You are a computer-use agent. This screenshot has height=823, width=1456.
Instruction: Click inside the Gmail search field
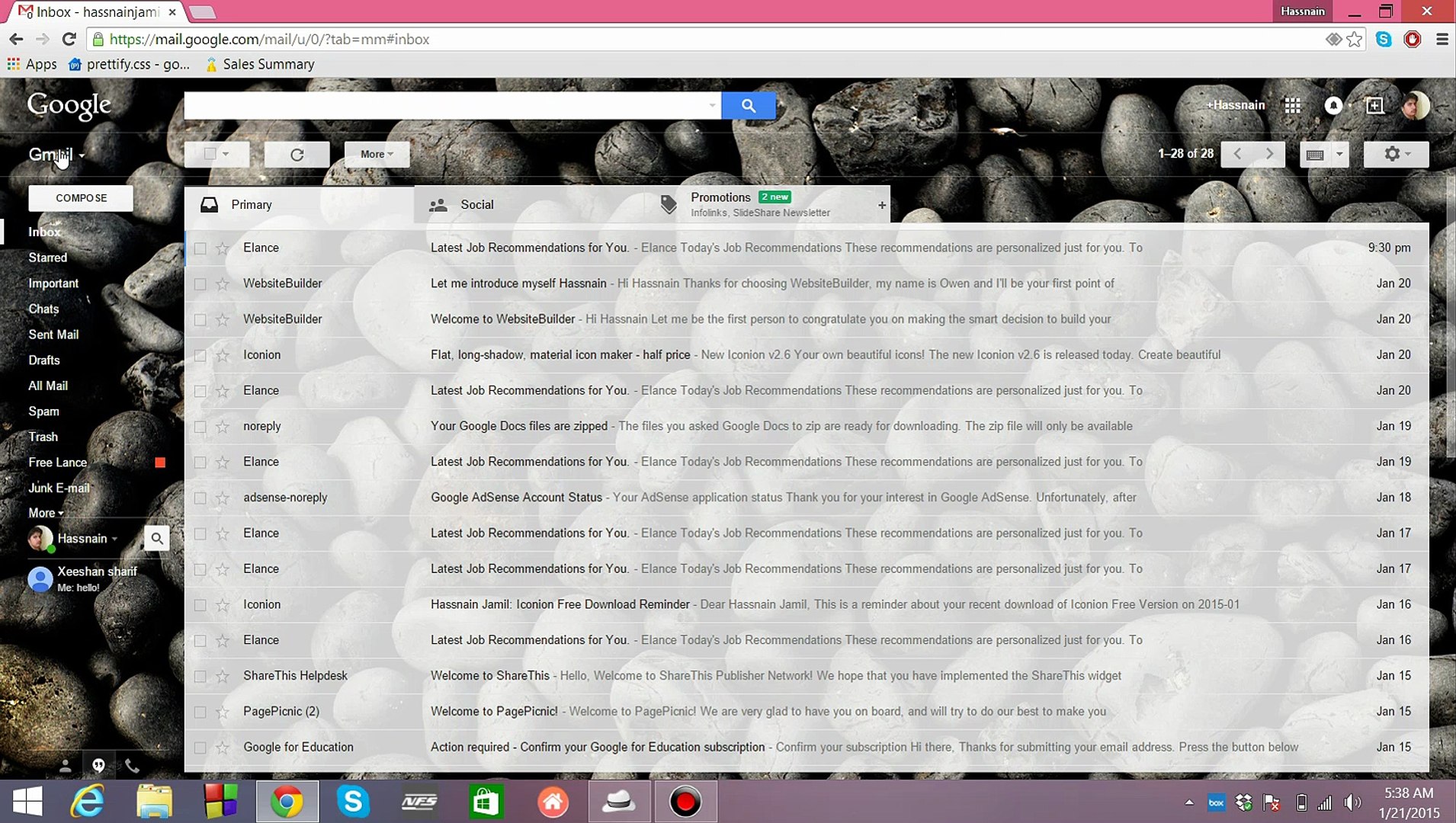click(x=450, y=105)
